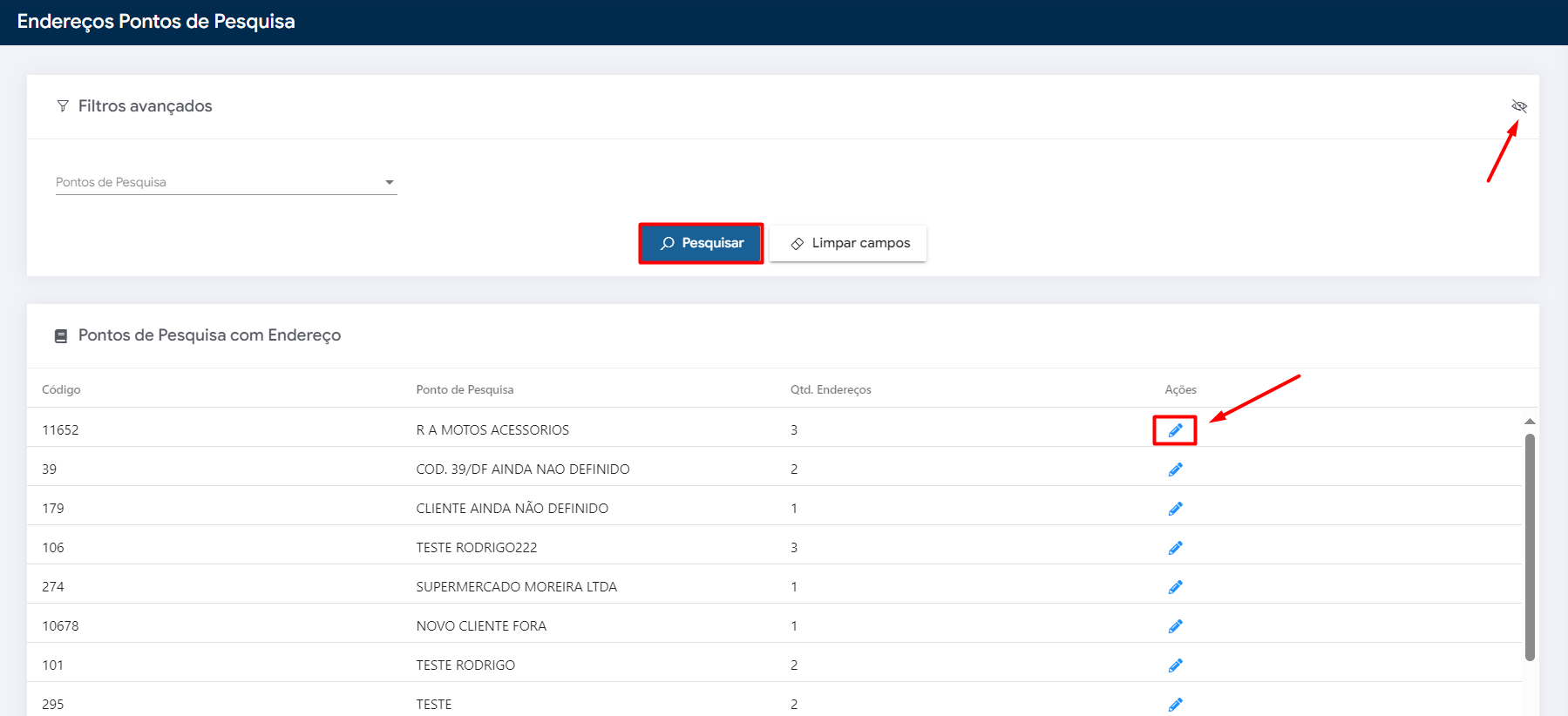Screen dimensions: 1568x716
Task: Click pencil icon for NOVO CLIENTE FORA
Action: point(1175,626)
